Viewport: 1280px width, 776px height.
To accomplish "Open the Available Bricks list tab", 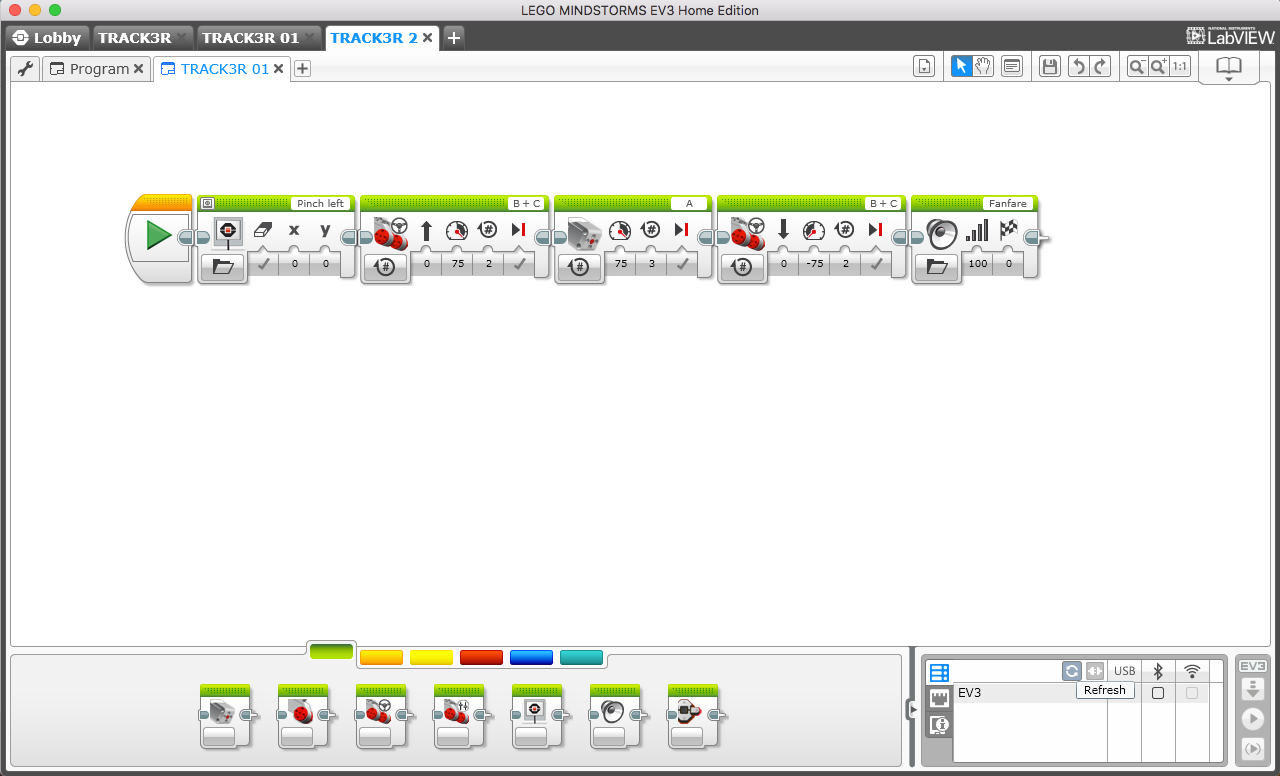I will point(939,672).
